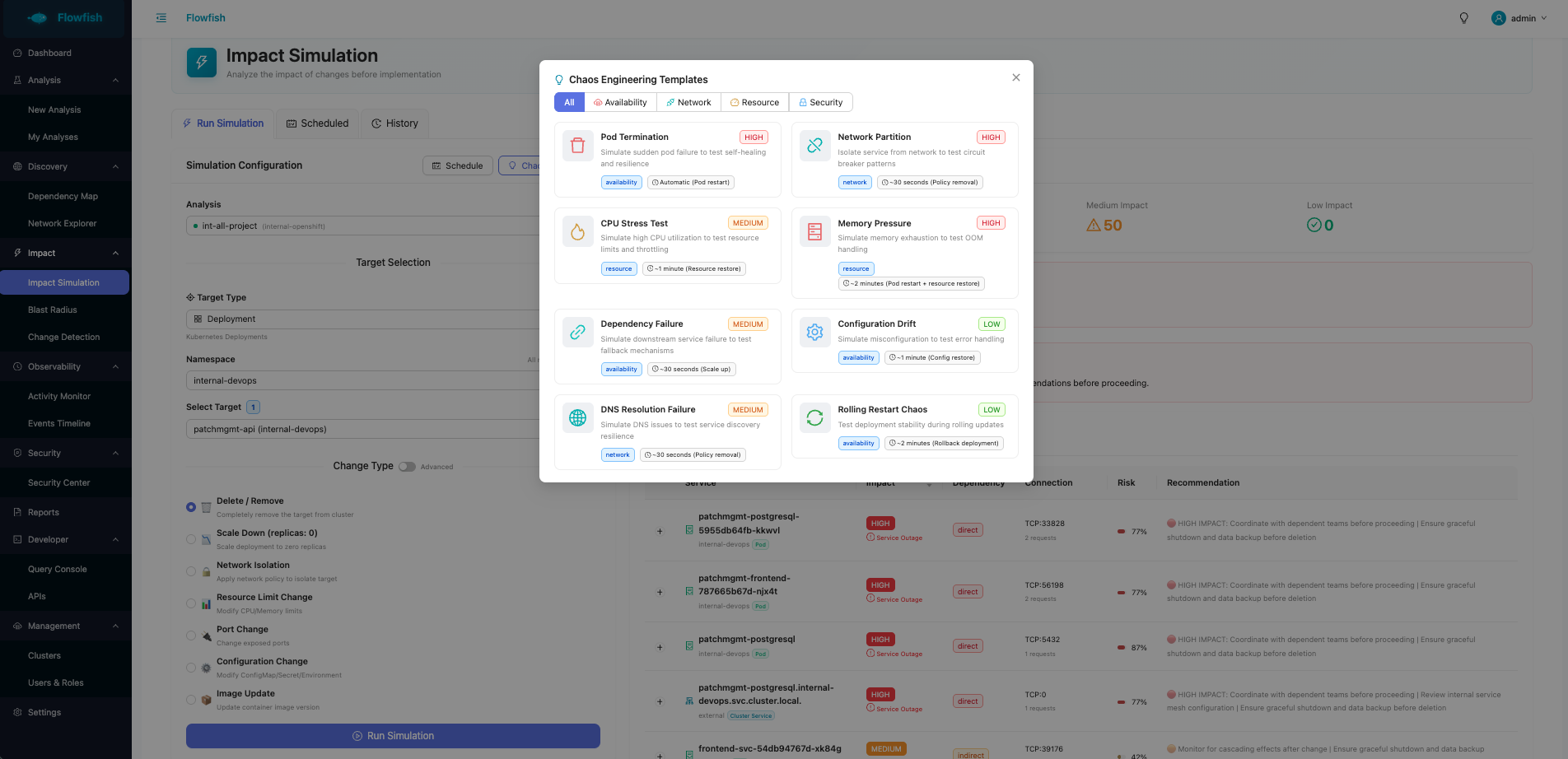Click the Dashboard sidebar icon
This screenshot has width=1568, height=759.
point(17,53)
